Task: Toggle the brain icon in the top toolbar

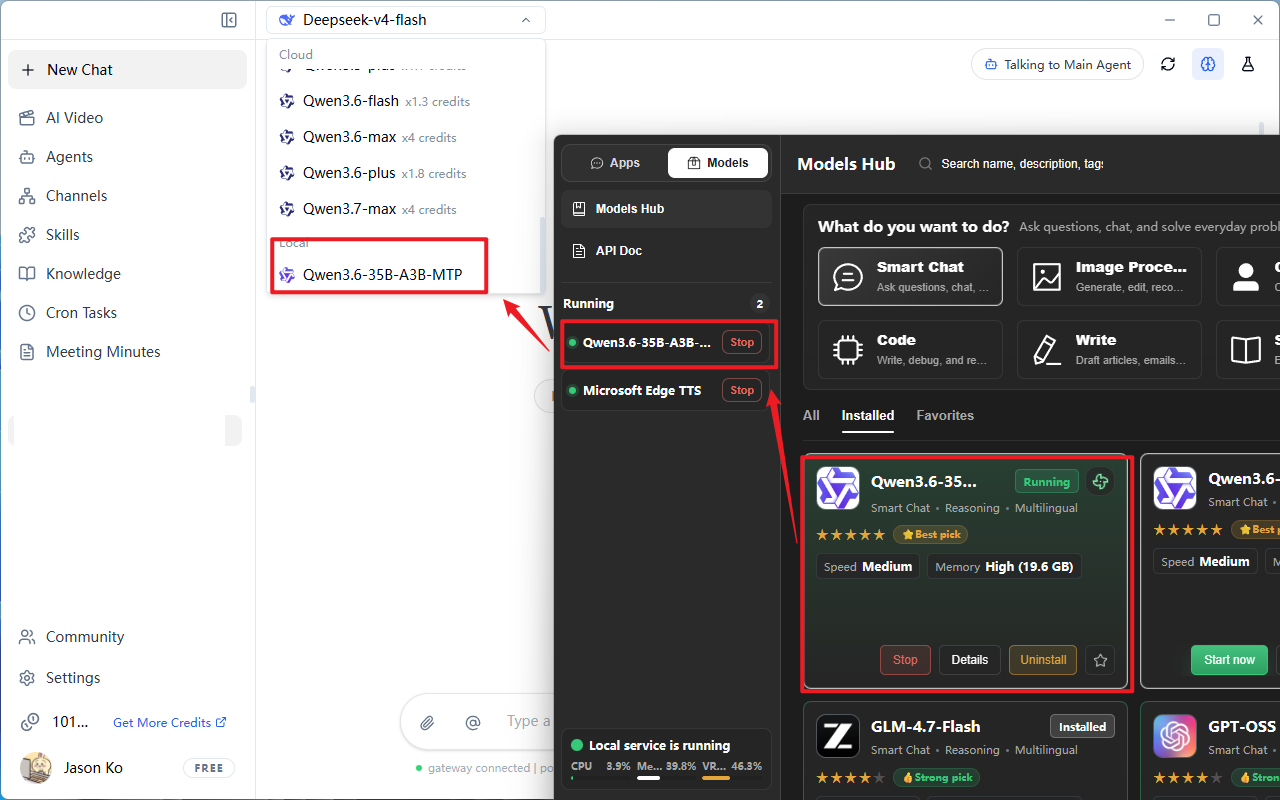Action: coord(1208,64)
